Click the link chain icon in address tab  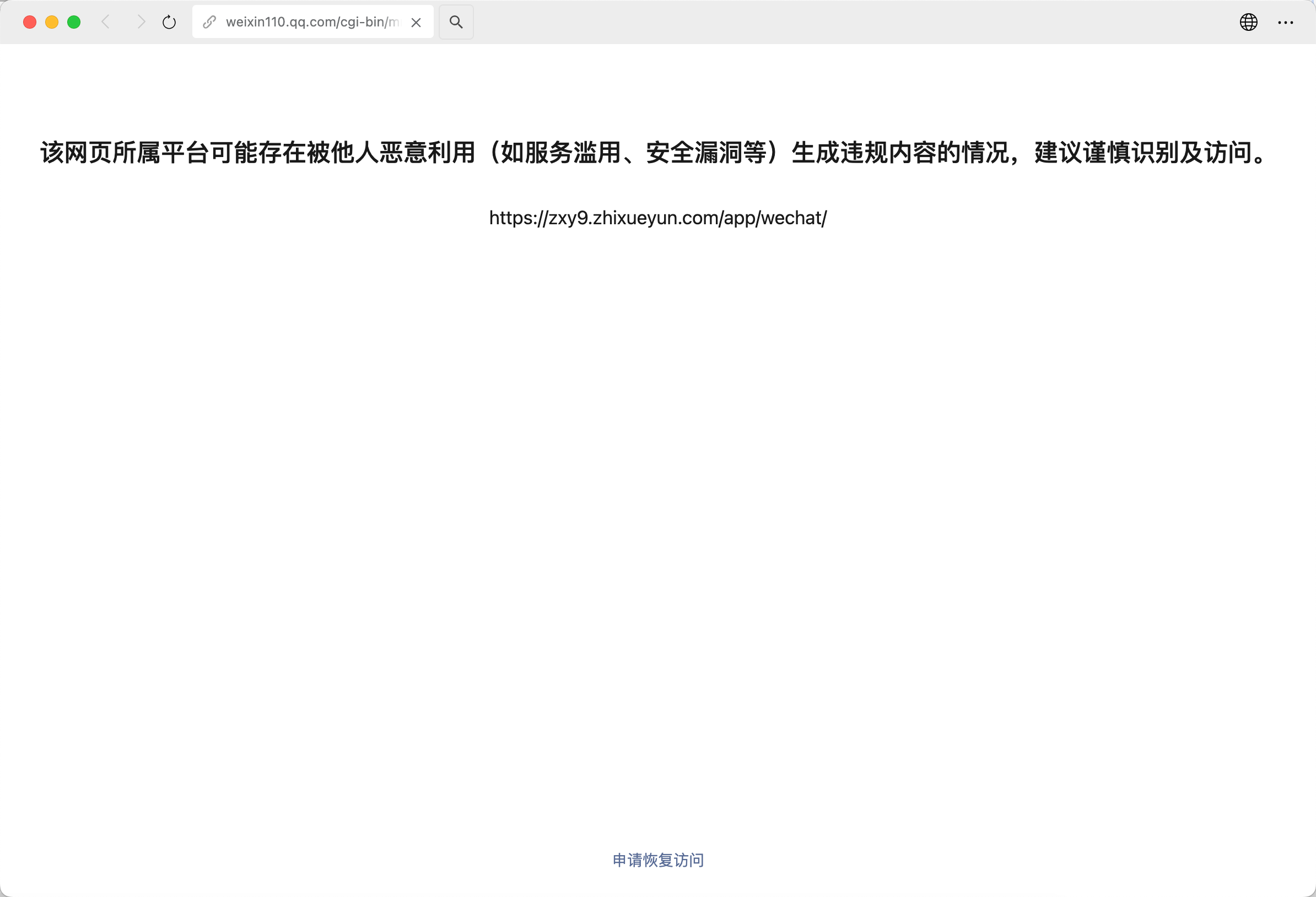(209, 22)
